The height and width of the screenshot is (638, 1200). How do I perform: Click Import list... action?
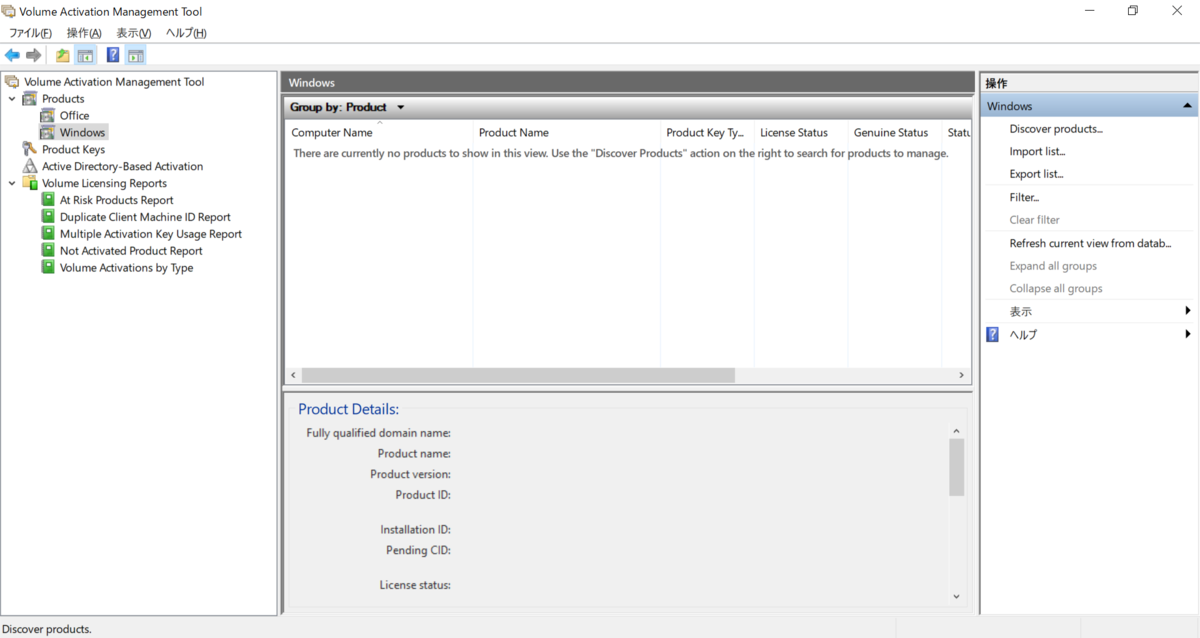1037,152
